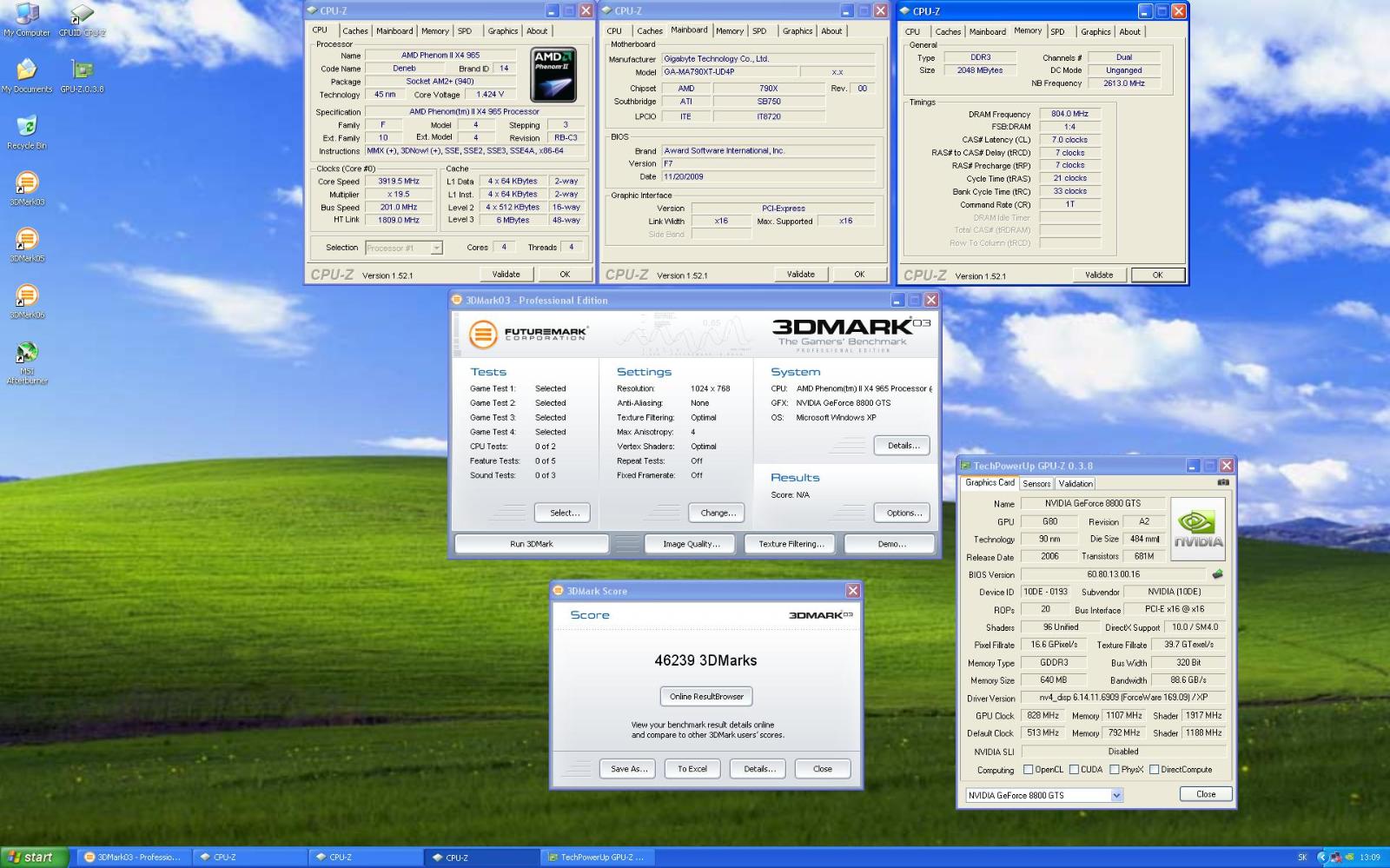
Task: Click taskbar TechPowerUp GPU-Z entry
Action: coord(598,857)
